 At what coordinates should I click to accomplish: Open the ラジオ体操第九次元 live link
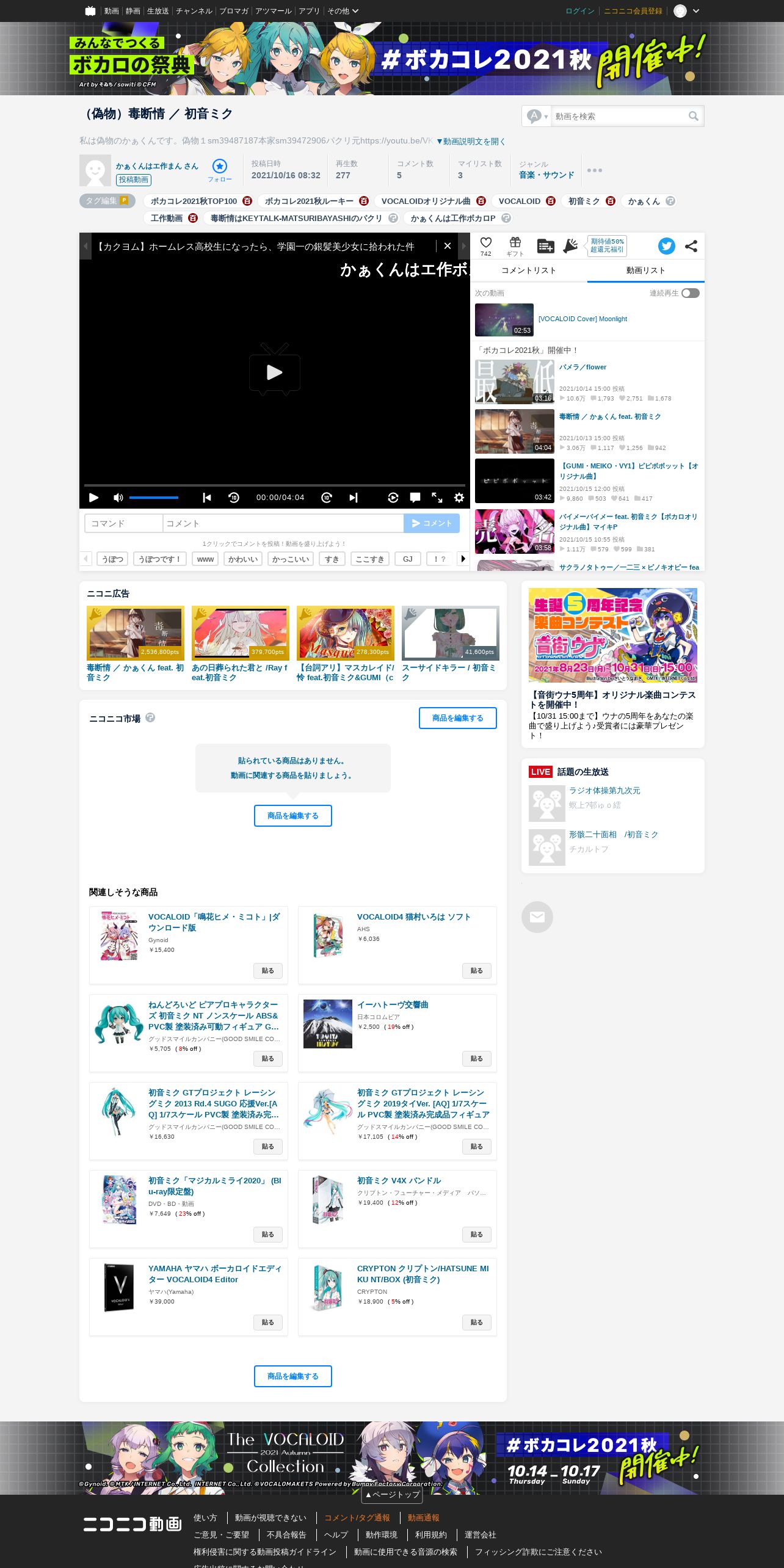604,790
